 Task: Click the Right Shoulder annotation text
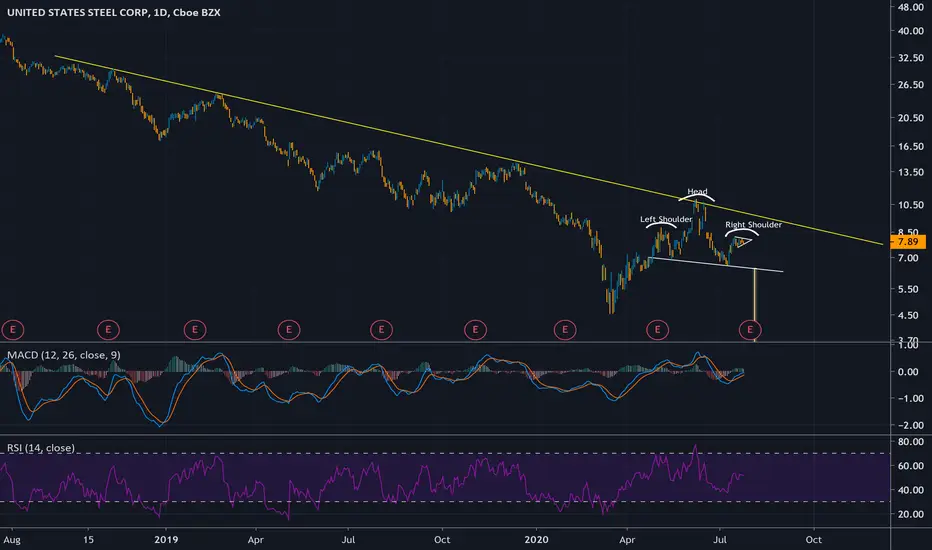[x=753, y=225]
